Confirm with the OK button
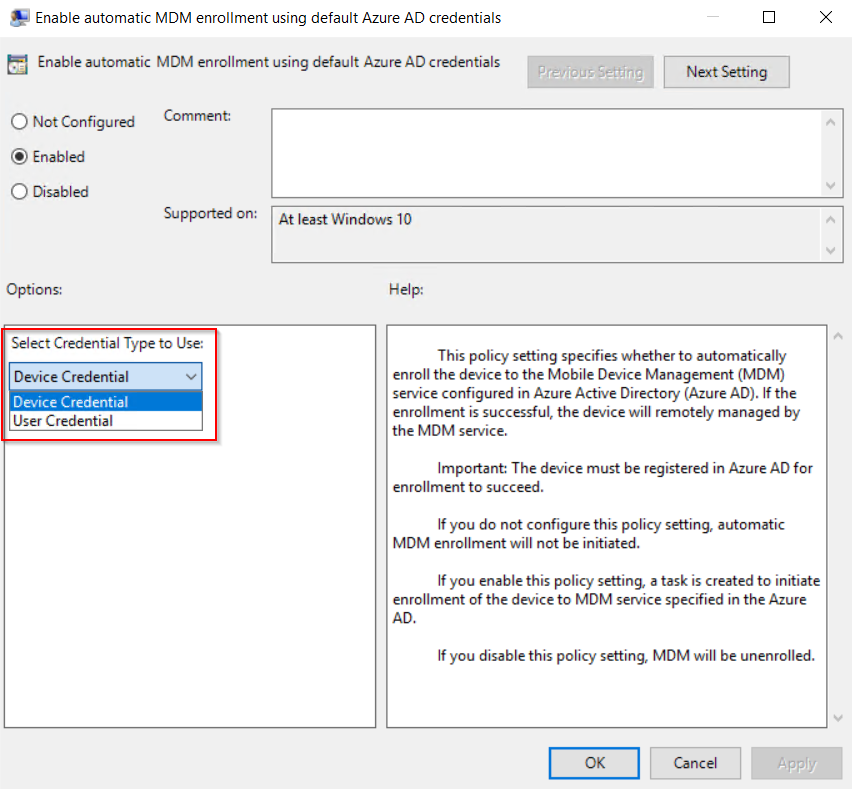 594,763
